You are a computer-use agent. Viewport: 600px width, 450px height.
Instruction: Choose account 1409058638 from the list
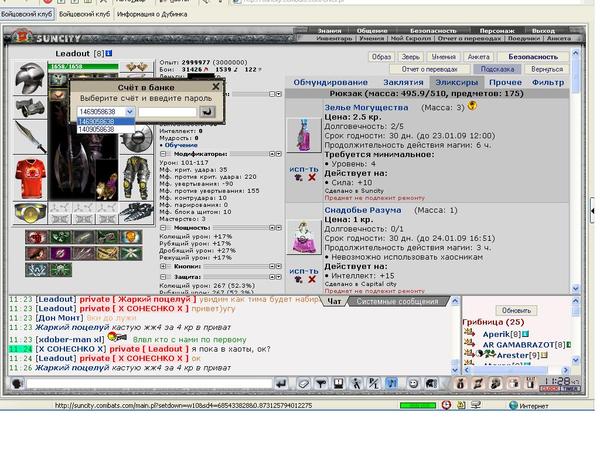[x=106, y=129]
